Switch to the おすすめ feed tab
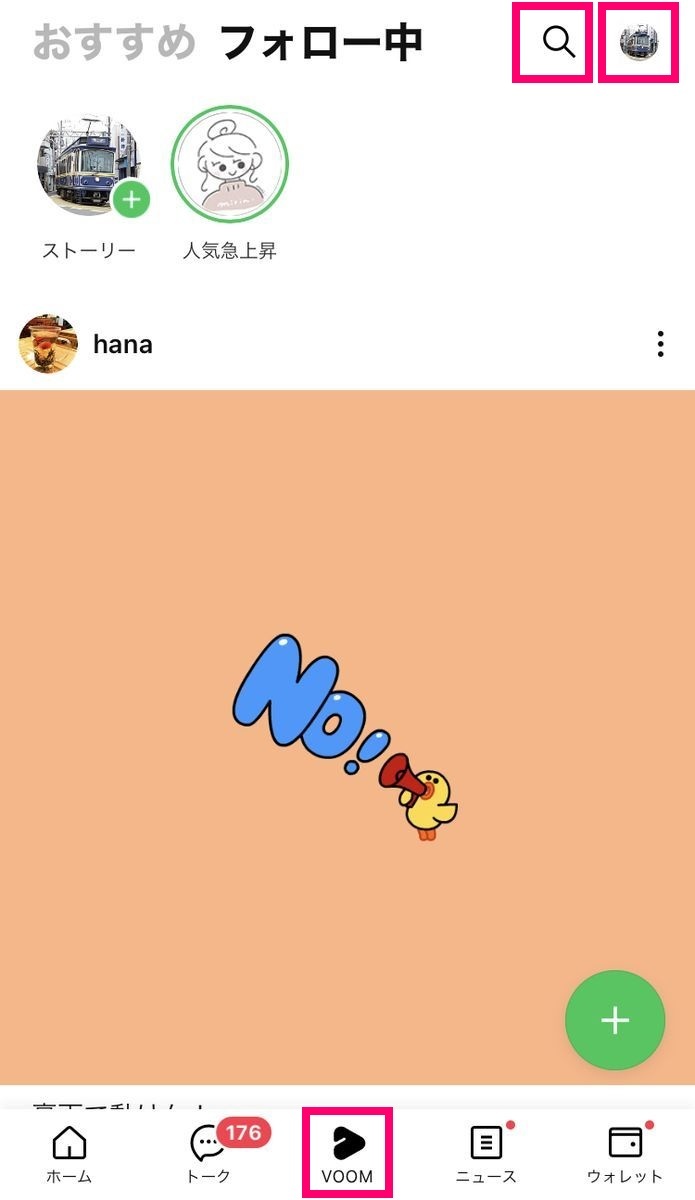This screenshot has width=695, height=1200. (114, 43)
